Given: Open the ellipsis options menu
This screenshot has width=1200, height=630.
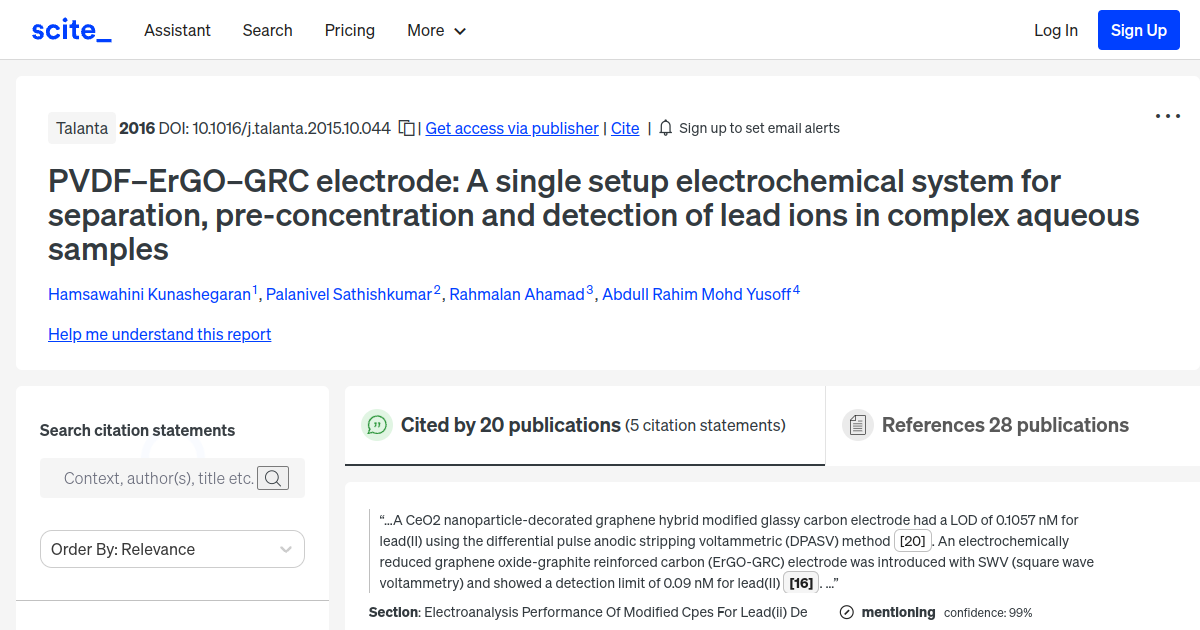Looking at the screenshot, I should [1167, 116].
